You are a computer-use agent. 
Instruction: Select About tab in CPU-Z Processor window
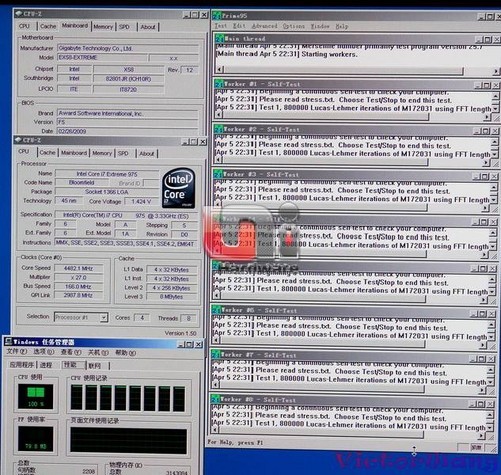[147, 153]
